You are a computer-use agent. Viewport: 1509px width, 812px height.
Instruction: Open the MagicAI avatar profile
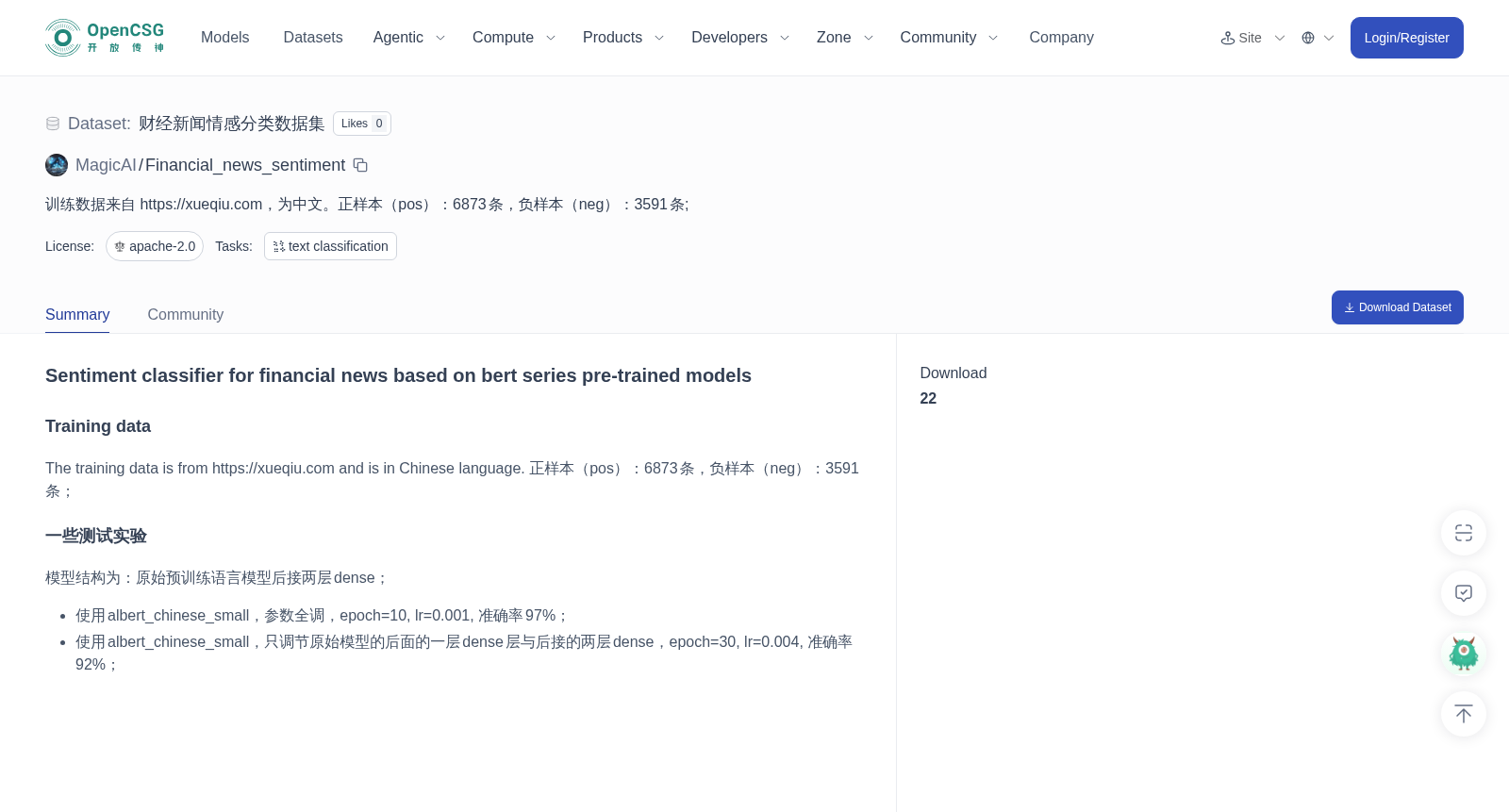tap(57, 165)
